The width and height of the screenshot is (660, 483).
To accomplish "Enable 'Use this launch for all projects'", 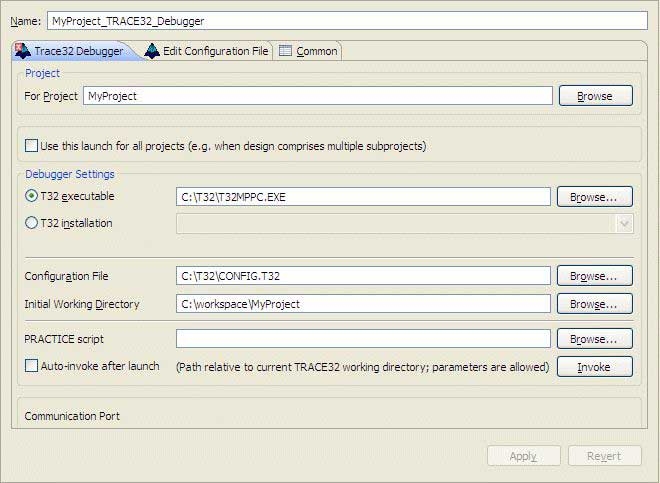I will 31,146.
